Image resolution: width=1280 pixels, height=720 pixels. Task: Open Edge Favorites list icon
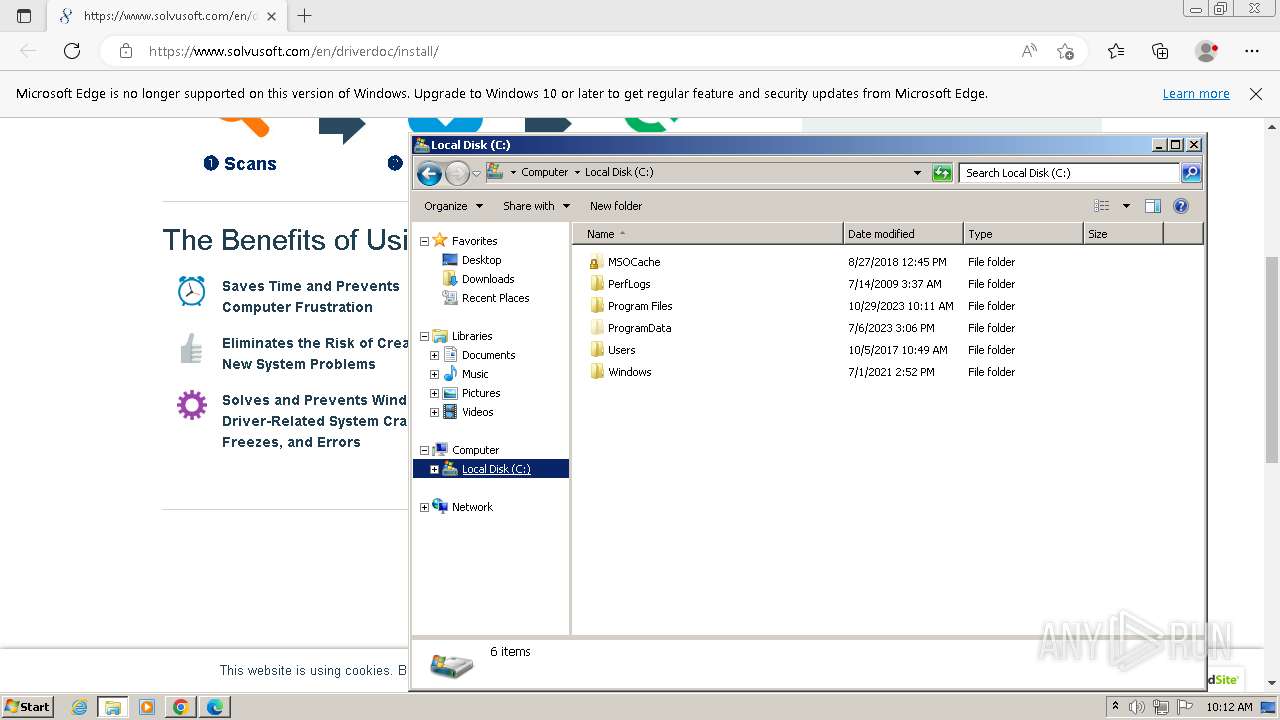pos(1116,51)
